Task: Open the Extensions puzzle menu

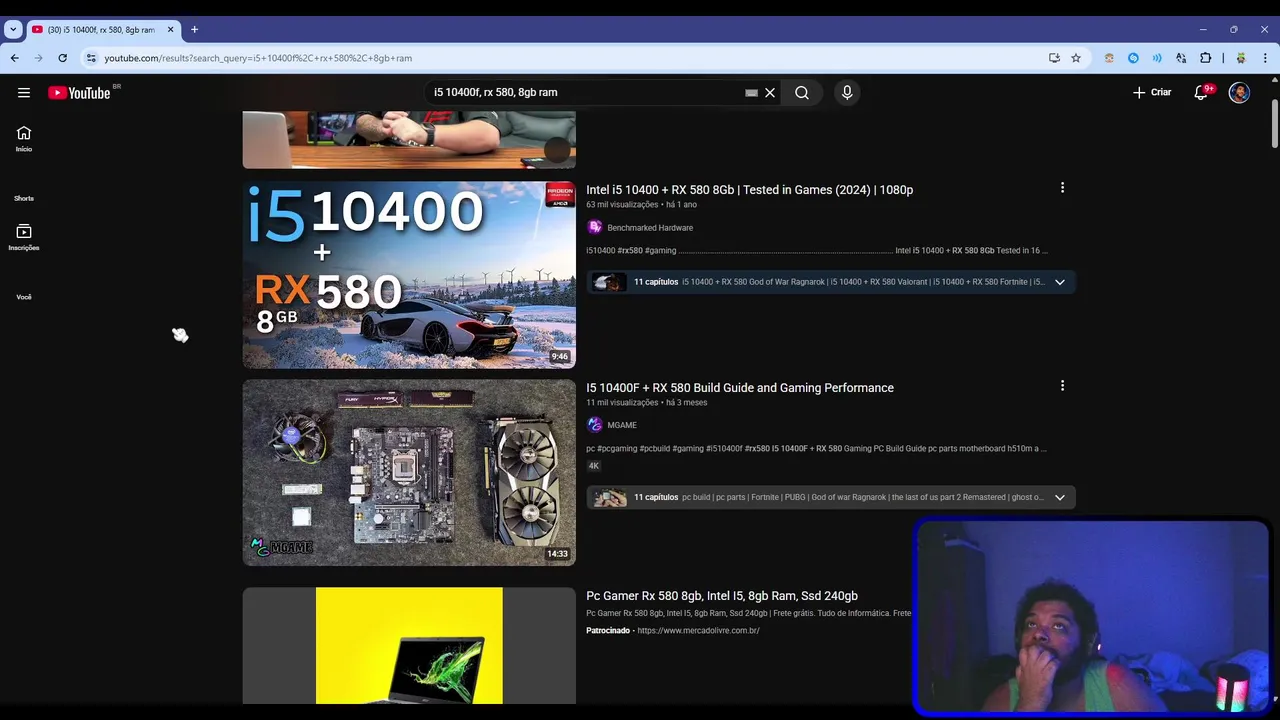Action: (1205, 58)
